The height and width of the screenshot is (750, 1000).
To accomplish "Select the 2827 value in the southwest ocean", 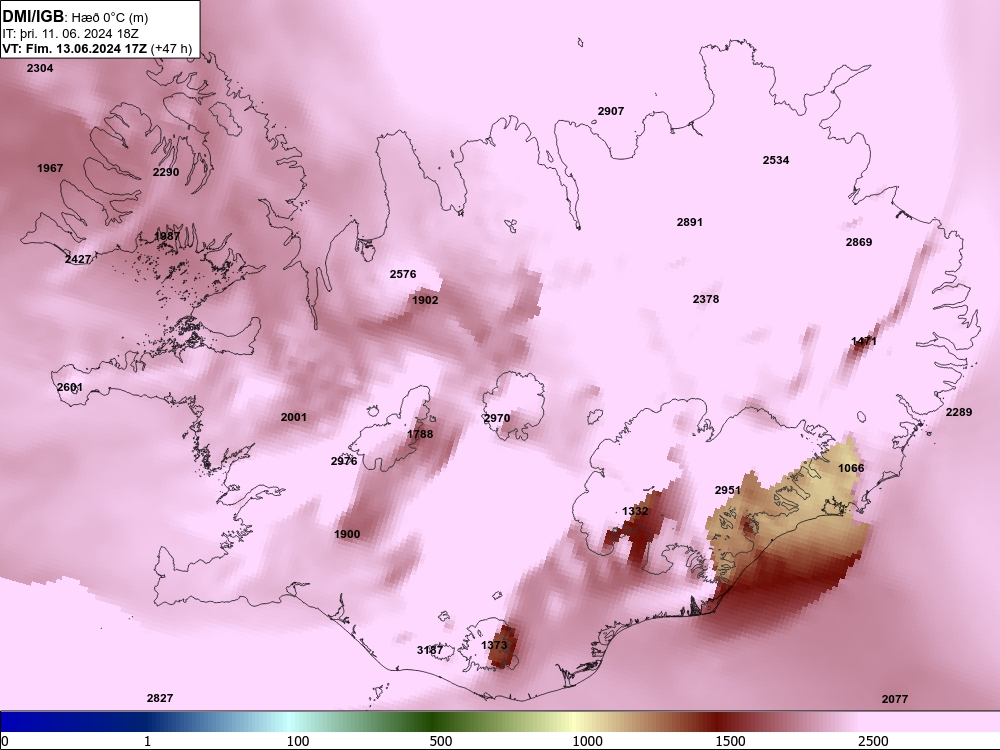I will click(160, 698).
